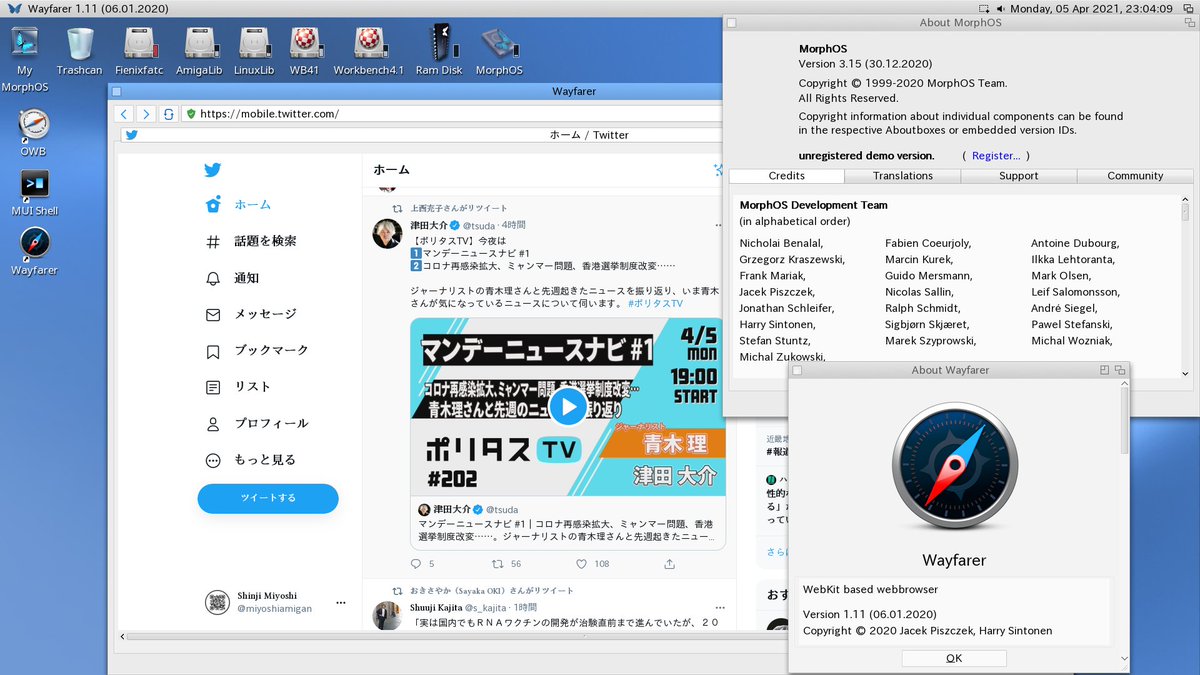Expand もっと見る menu in the Twitter sidebar
The width and height of the screenshot is (1200, 675).
coord(250,460)
